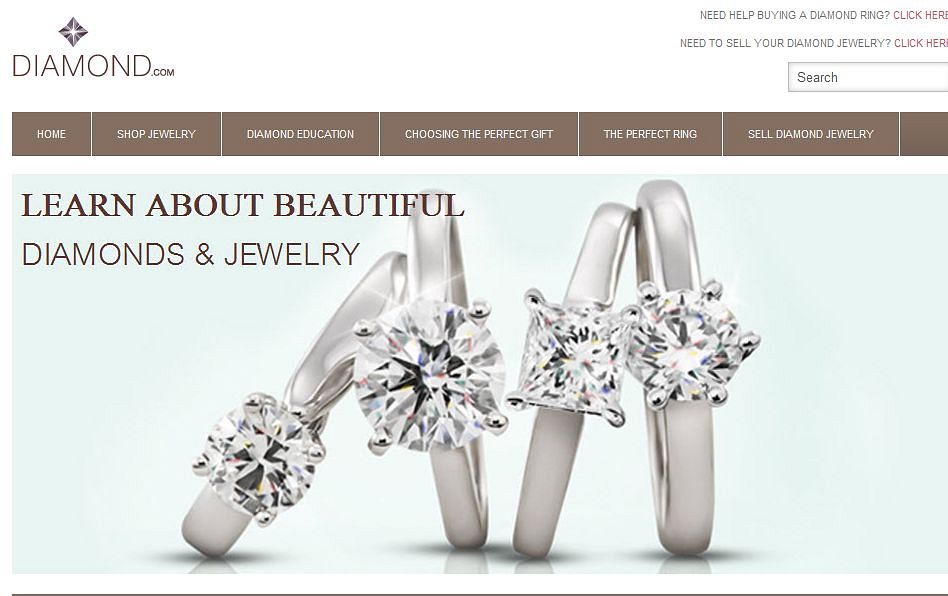
Task: Click the LEARN ABOUT BEAUTIFUL banner heading
Action: [243, 205]
